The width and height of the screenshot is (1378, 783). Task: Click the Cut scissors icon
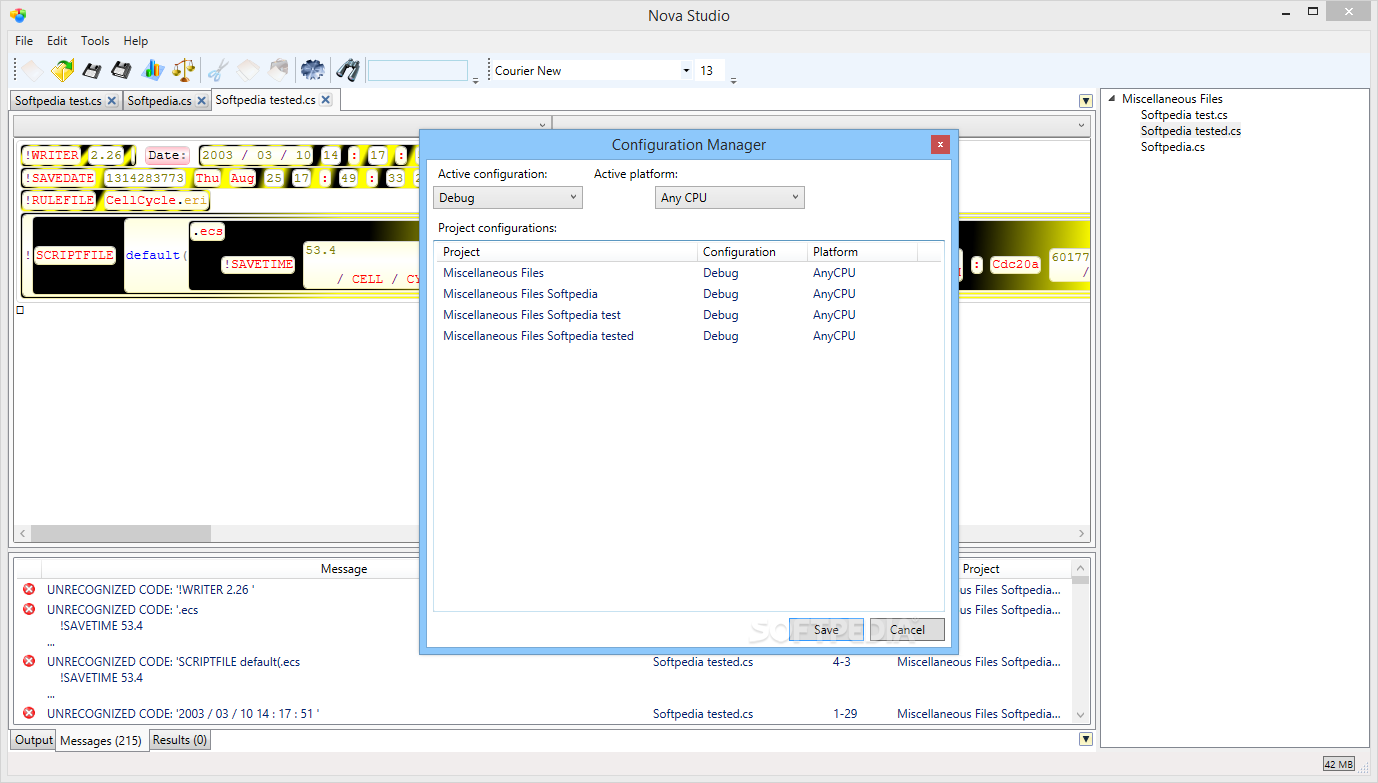[x=218, y=70]
